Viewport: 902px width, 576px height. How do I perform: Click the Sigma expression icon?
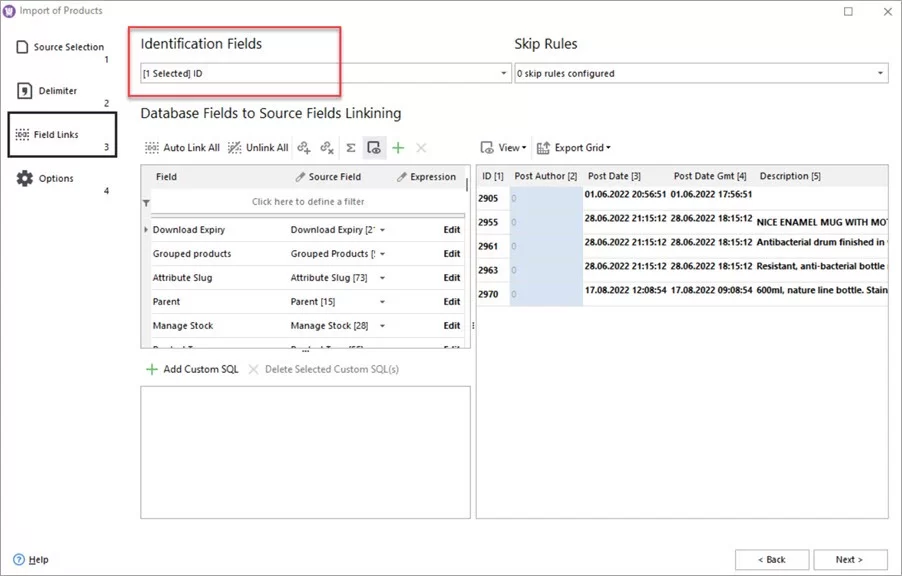tap(351, 147)
